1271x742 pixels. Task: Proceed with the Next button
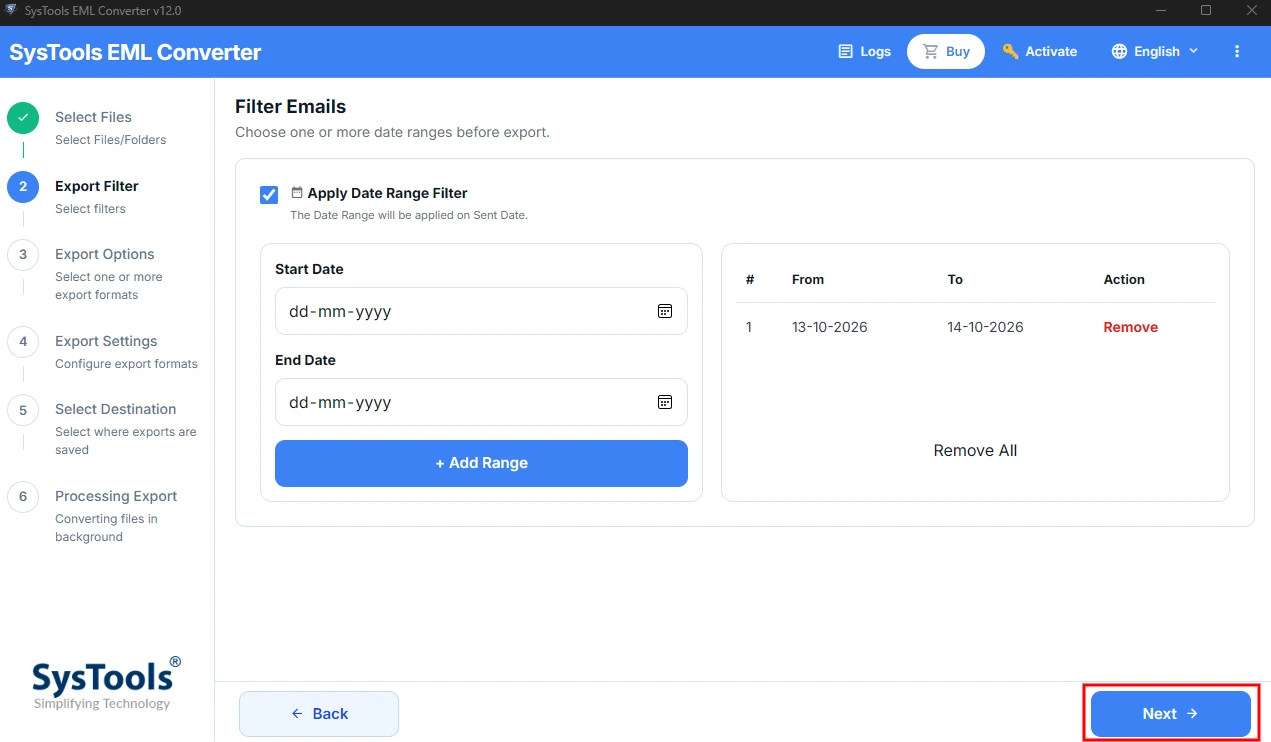(1170, 713)
